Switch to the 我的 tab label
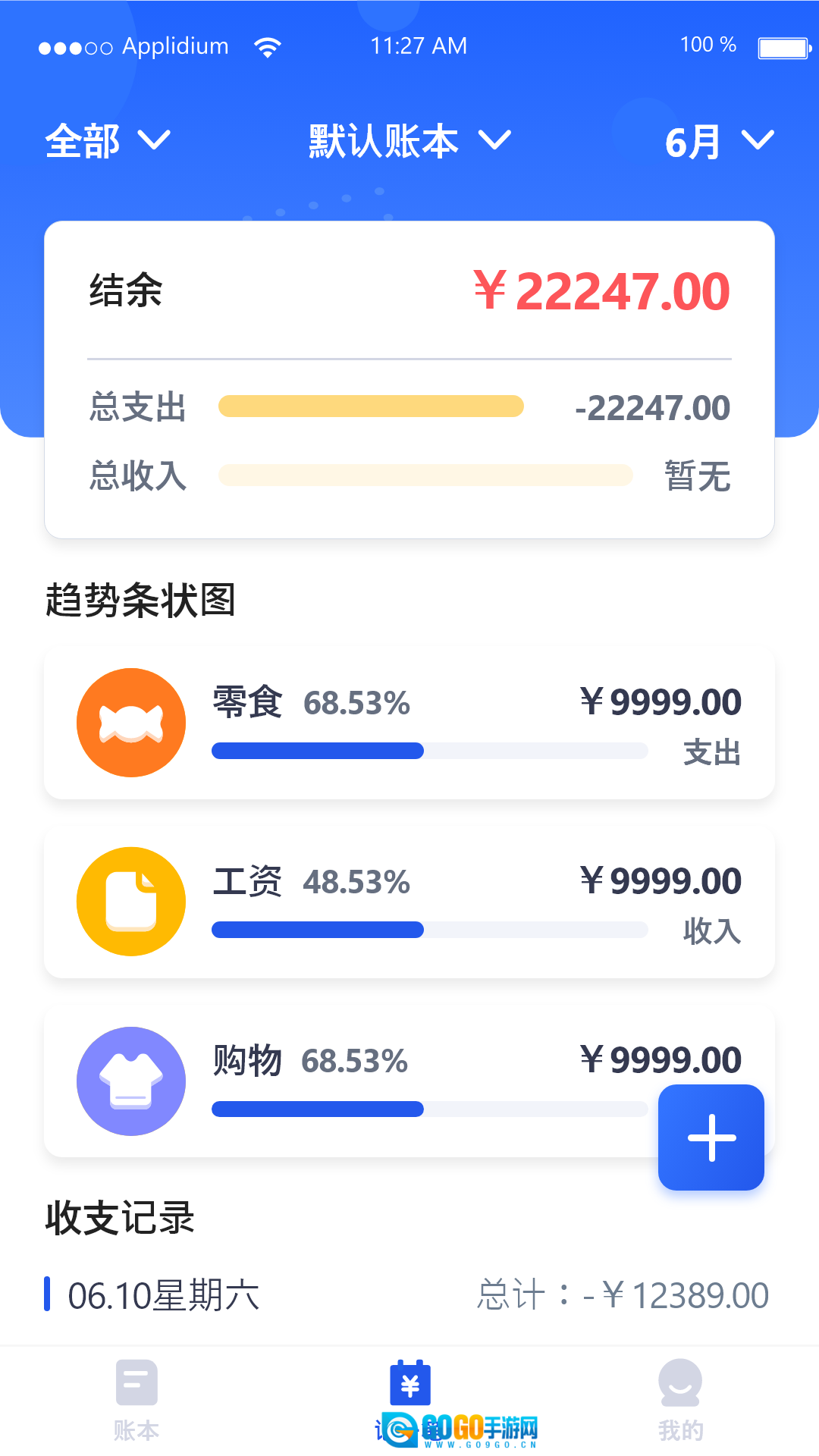 tap(680, 1431)
